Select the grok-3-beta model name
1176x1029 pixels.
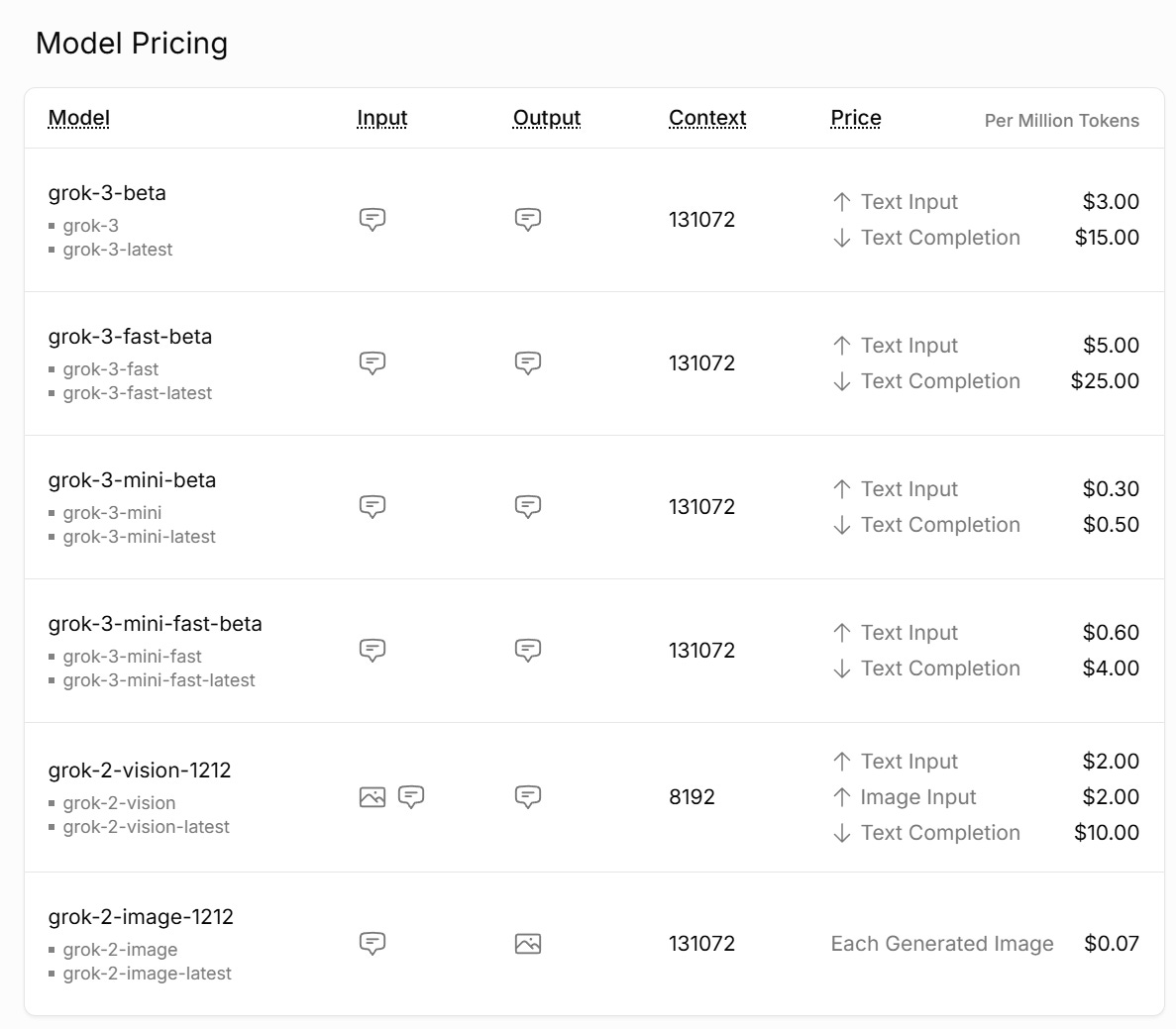pyautogui.click(x=107, y=193)
